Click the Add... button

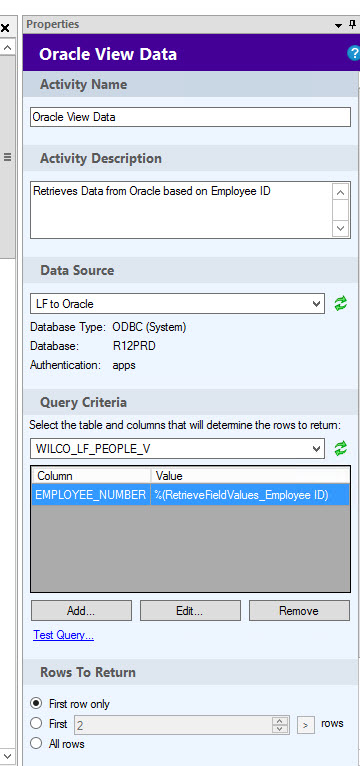point(82,611)
